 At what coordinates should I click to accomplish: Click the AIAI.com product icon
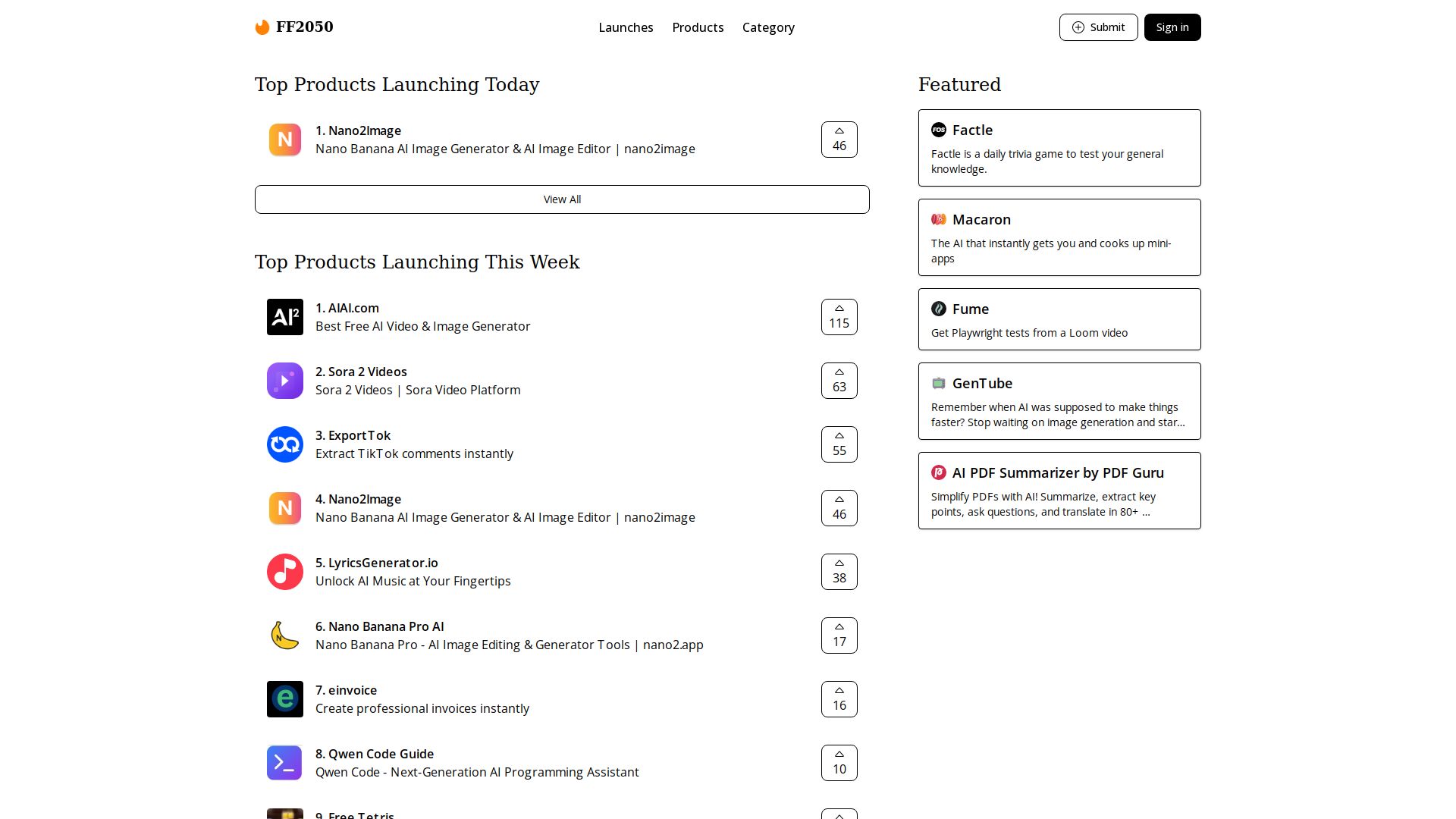(285, 317)
